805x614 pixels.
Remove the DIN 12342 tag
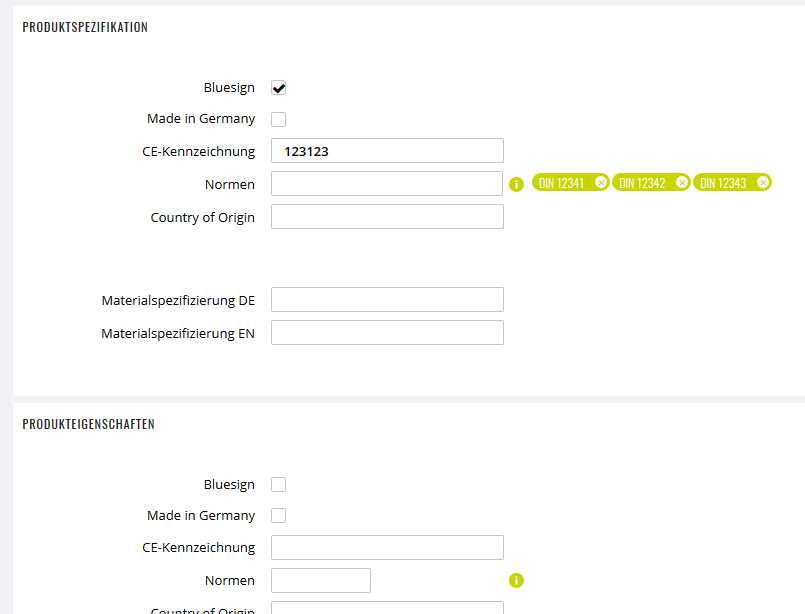click(x=682, y=182)
